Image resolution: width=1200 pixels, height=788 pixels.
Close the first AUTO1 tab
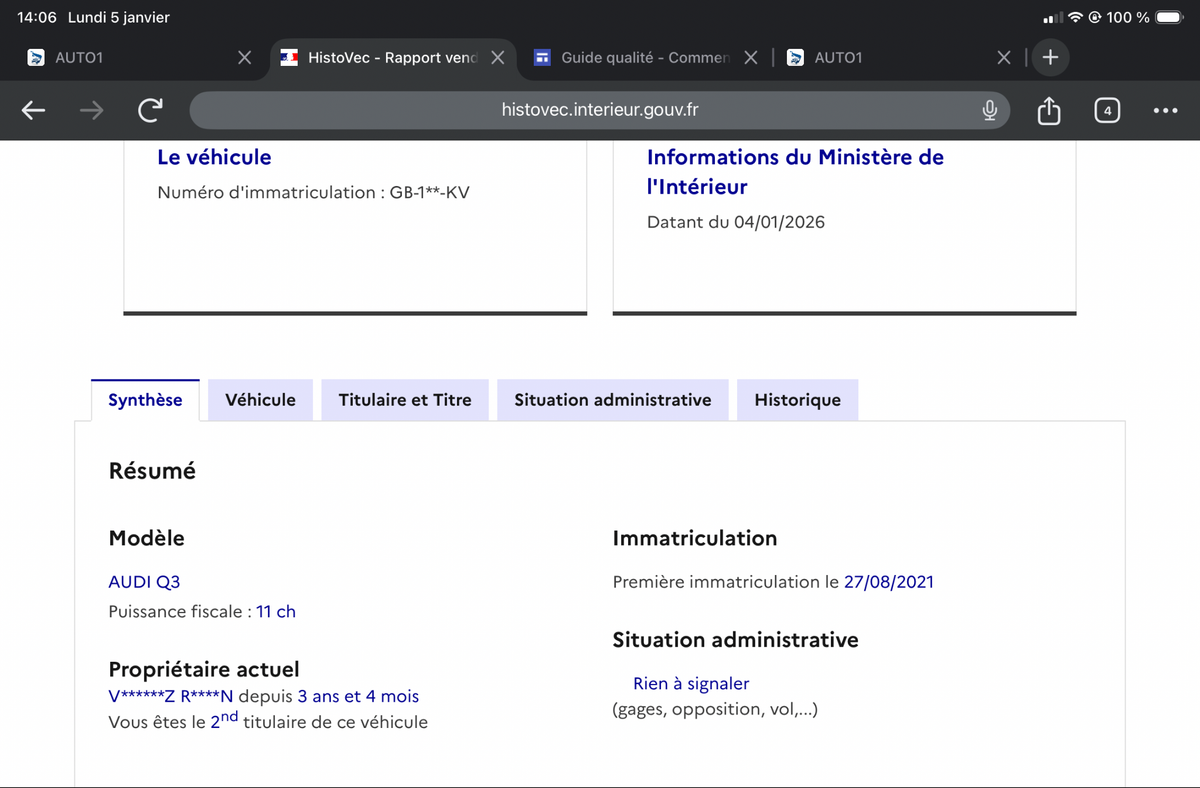[x=244, y=58]
